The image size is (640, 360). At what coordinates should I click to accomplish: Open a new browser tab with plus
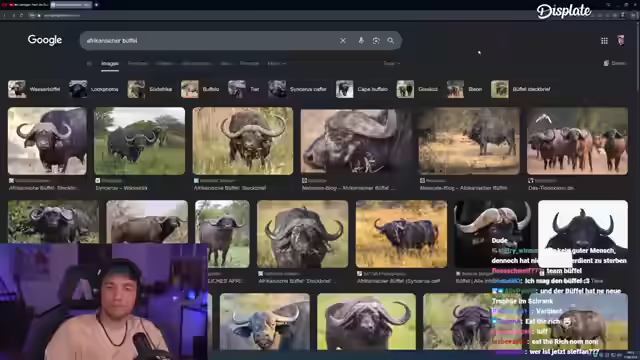[x=96, y=5]
